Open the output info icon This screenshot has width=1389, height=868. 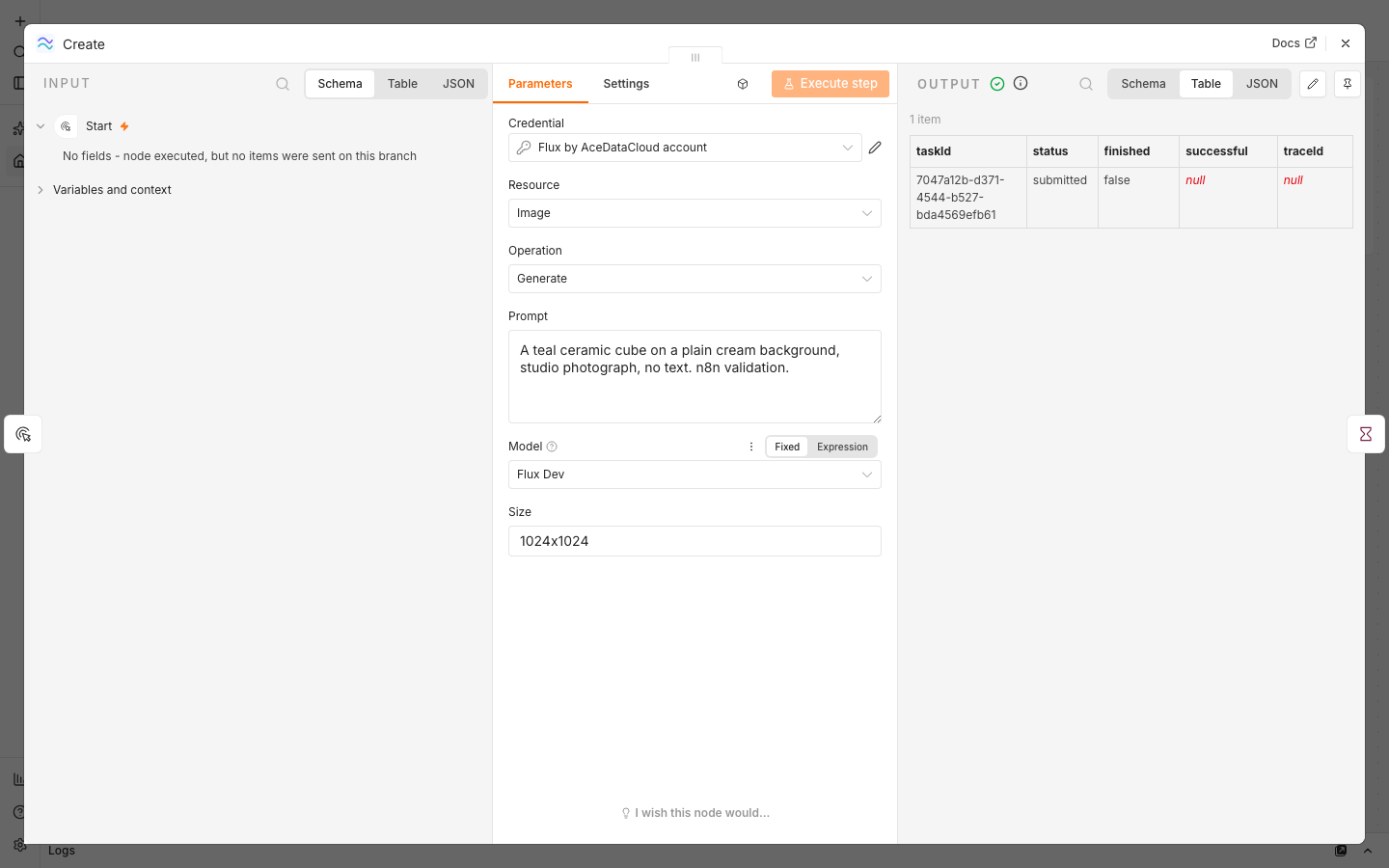(1021, 83)
